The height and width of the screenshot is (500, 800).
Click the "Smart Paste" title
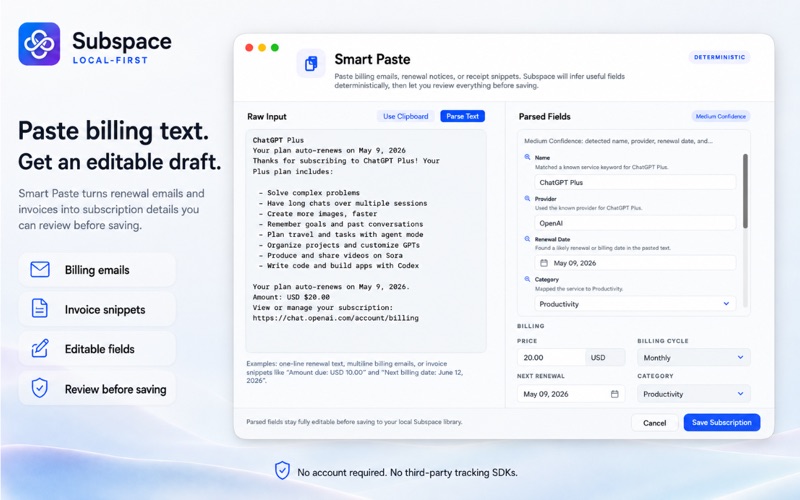(x=372, y=59)
